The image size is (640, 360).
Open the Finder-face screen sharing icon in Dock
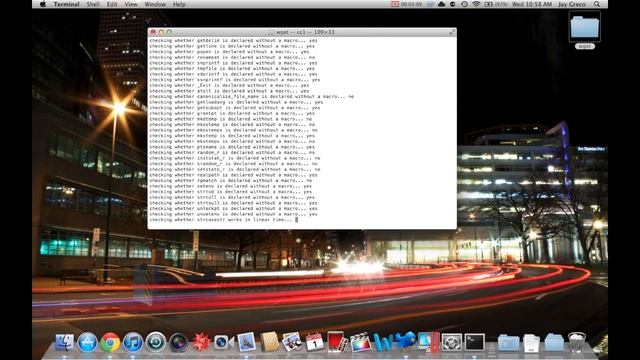coord(429,342)
